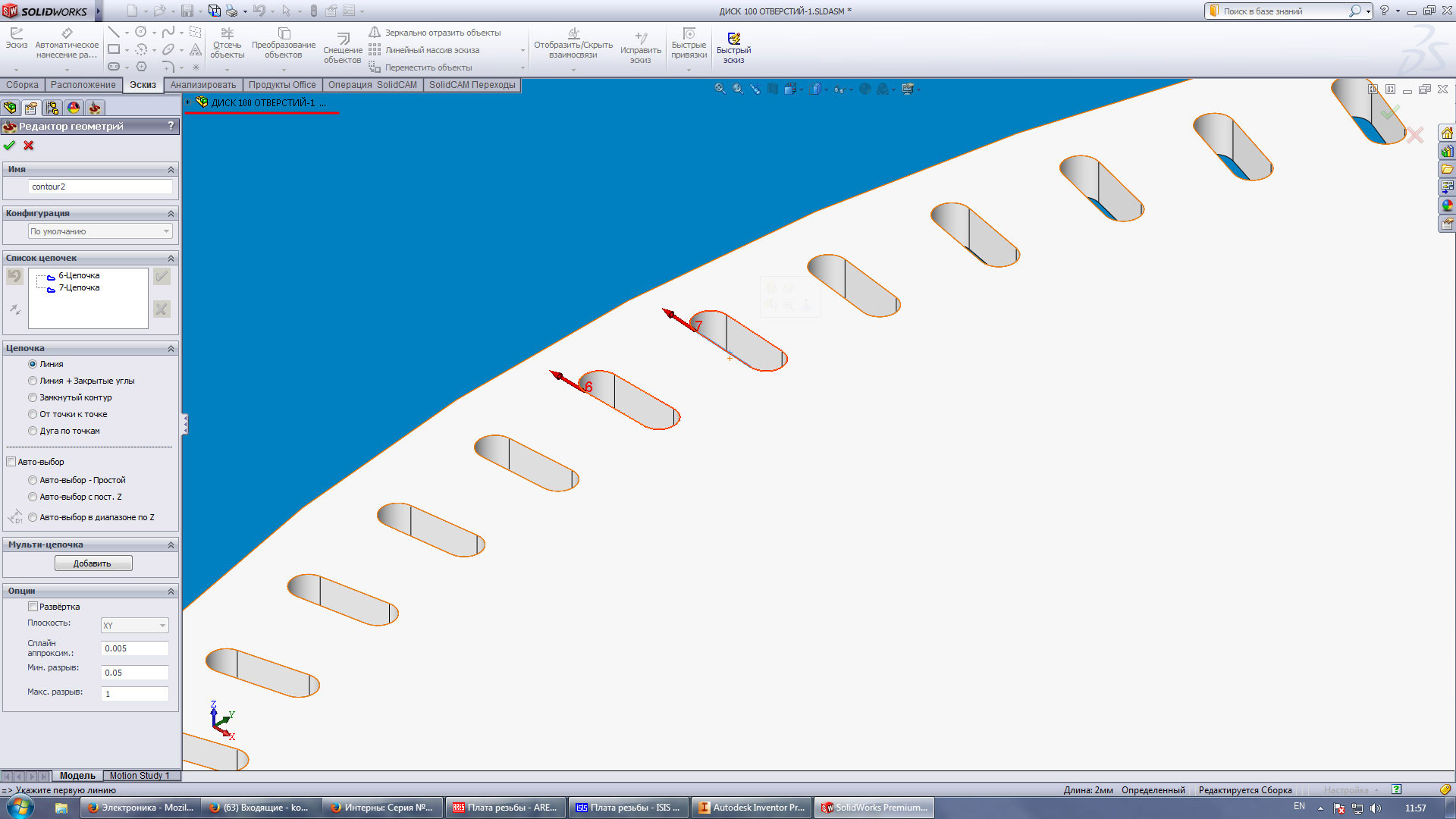The height and width of the screenshot is (819, 1456).
Task: Collapse the Список цепочек section
Action: [x=171, y=259]
